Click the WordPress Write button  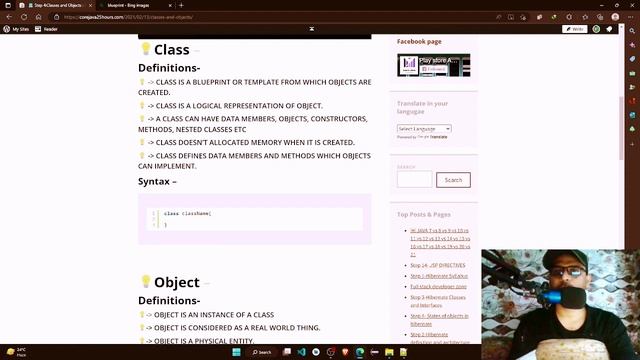[575, 29]
